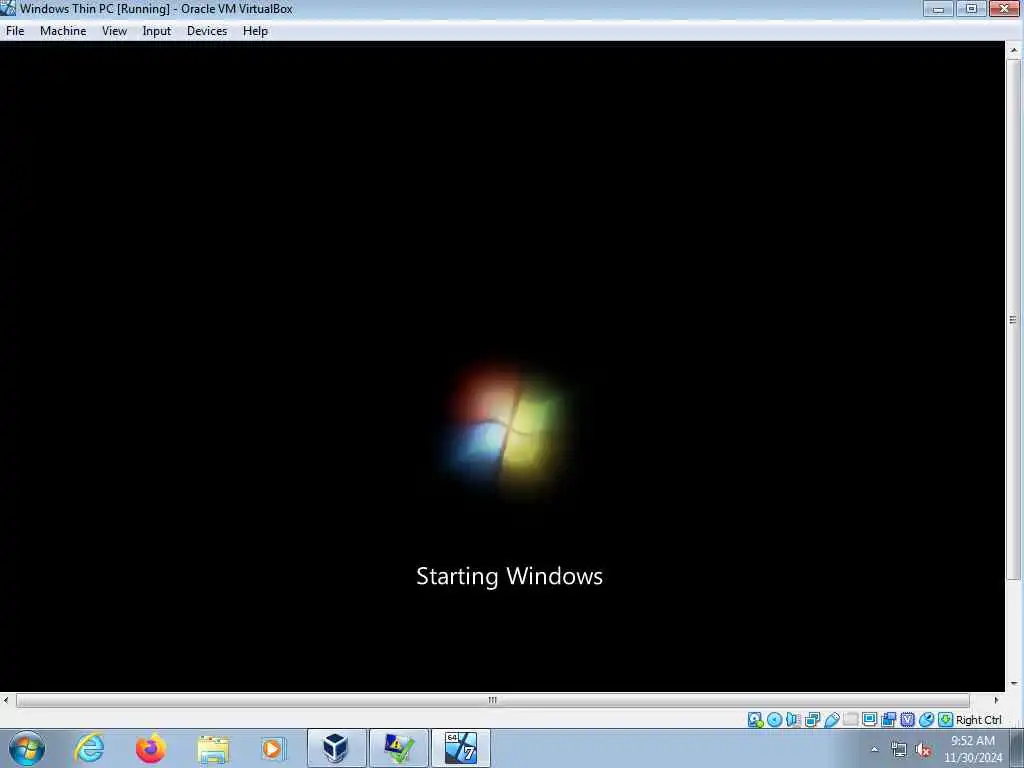
Task: Click the USB devices indicator icon
Action: pos(831,720)
